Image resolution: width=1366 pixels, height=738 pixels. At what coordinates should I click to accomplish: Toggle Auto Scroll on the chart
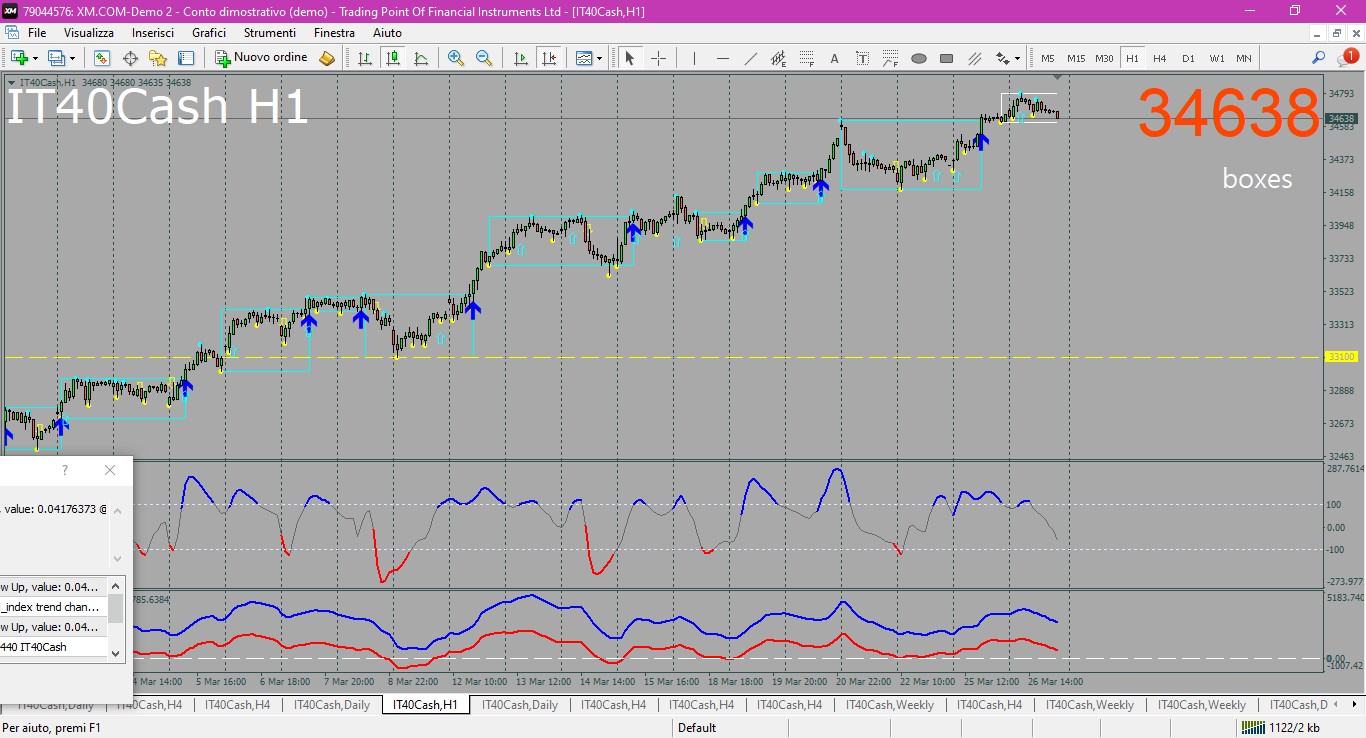coord(520,58)
